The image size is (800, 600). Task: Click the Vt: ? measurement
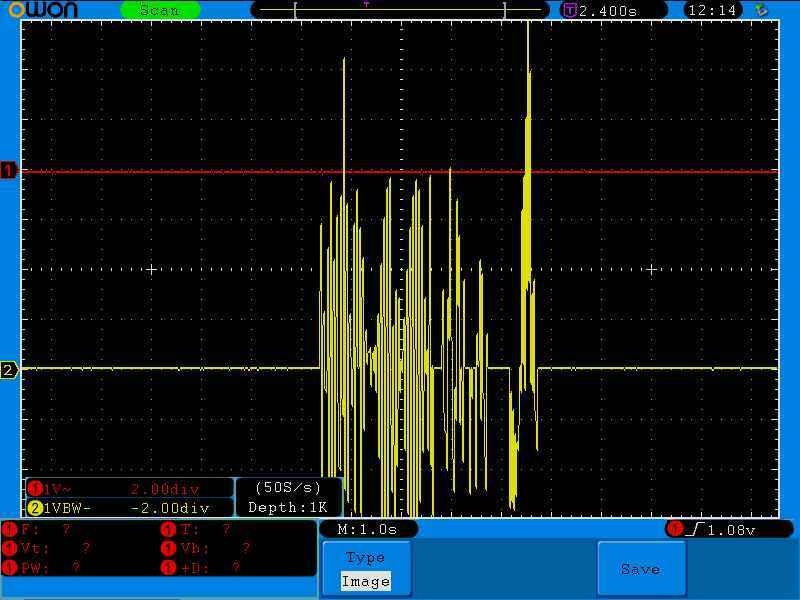[x=47, y=548]
